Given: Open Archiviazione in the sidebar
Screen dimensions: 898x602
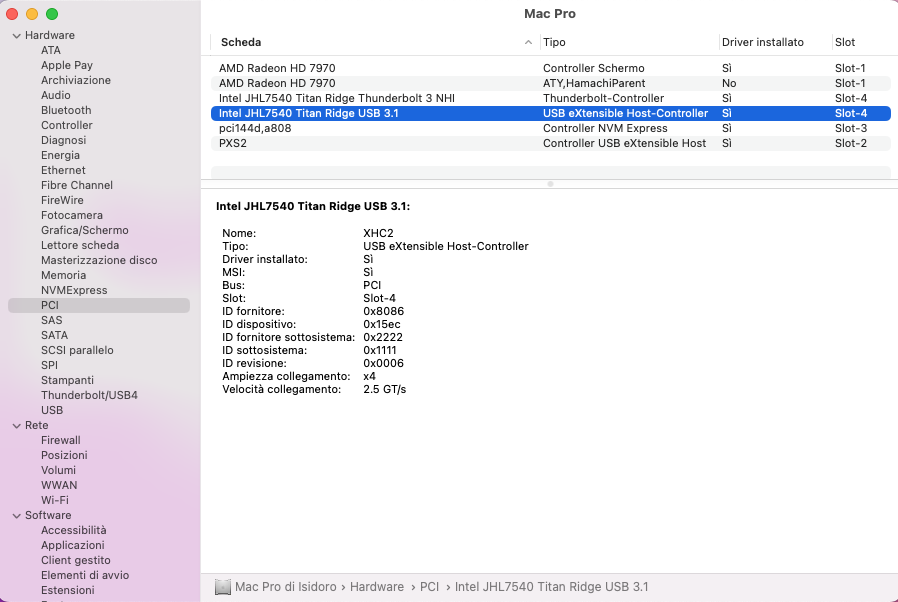Looking at the screenshot, I should 76,80.
